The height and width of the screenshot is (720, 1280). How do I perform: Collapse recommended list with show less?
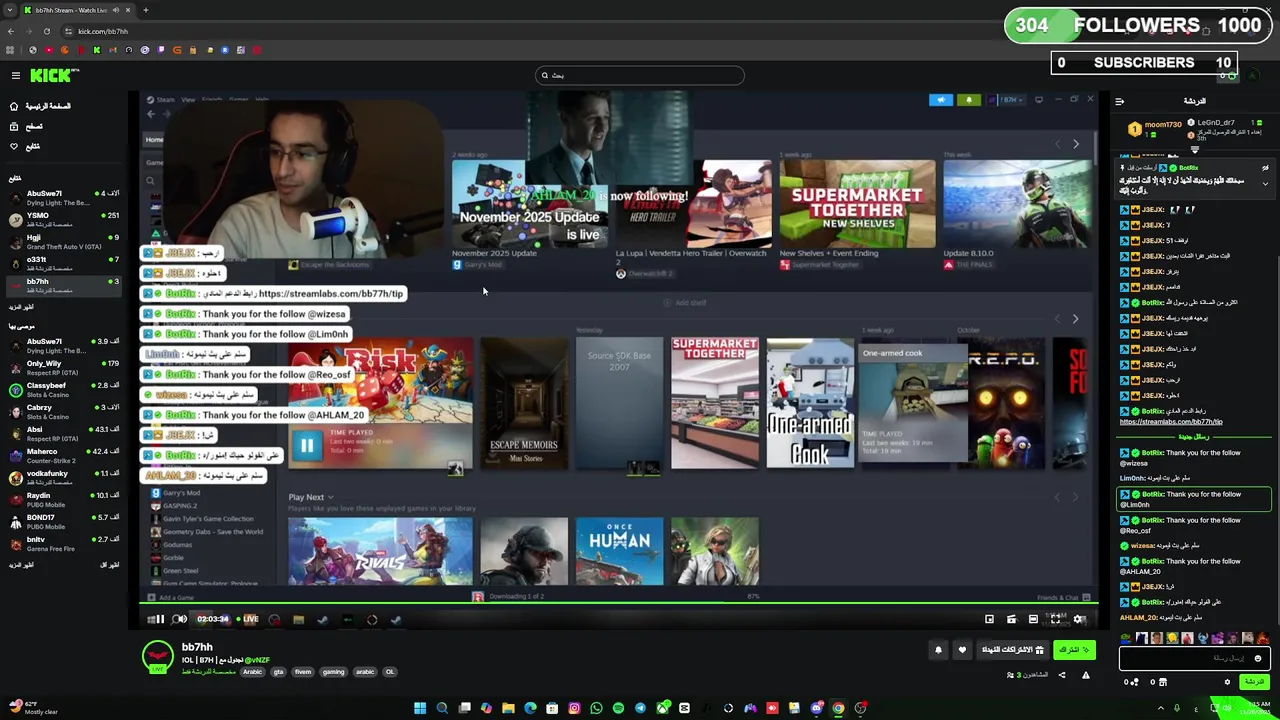(110, 565)
